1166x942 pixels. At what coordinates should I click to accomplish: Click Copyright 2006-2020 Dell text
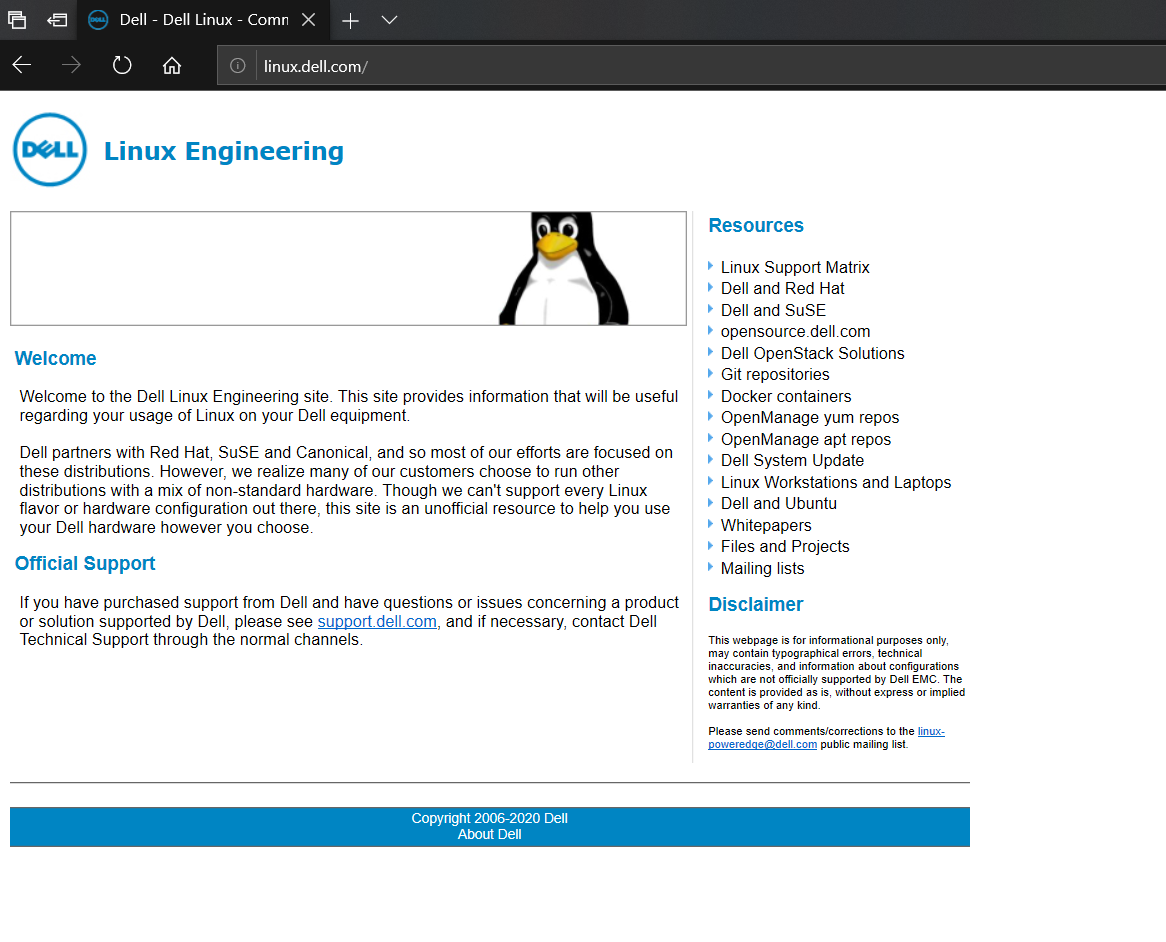(x=489, y=818)
